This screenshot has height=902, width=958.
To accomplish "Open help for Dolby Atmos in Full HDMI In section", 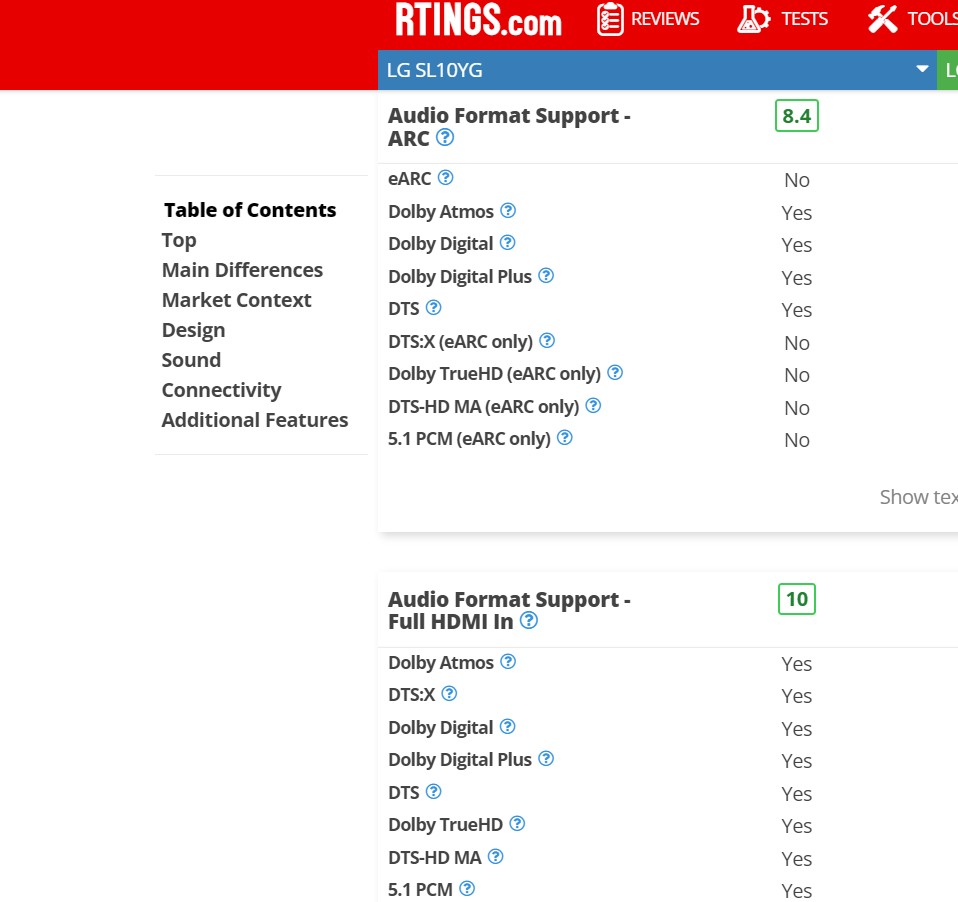I will (508, 662).
